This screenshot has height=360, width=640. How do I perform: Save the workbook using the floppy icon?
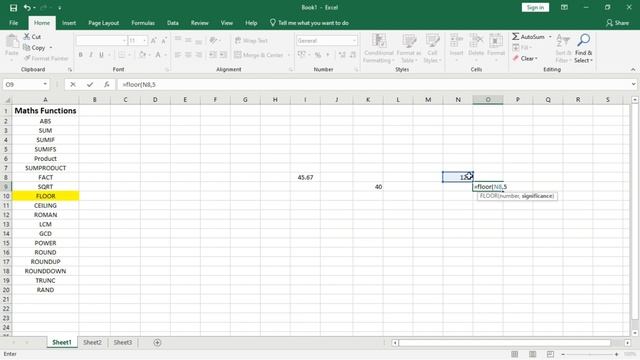tap(13, 8)
